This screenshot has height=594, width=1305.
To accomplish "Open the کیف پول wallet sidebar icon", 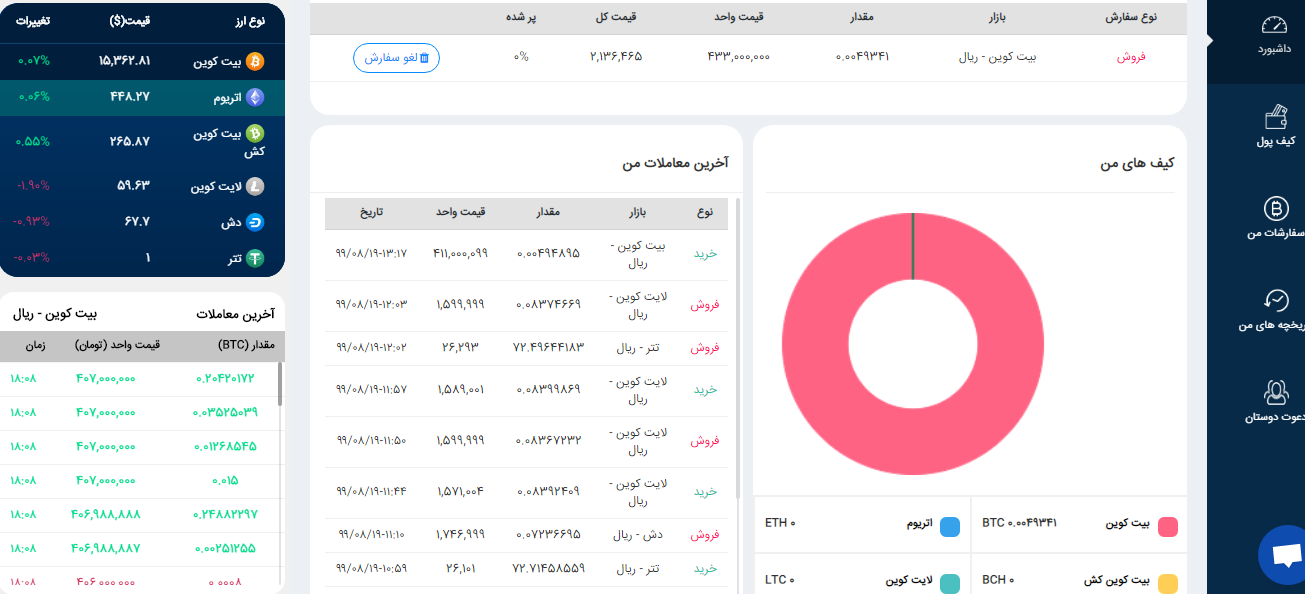I will pos(1275,116).
